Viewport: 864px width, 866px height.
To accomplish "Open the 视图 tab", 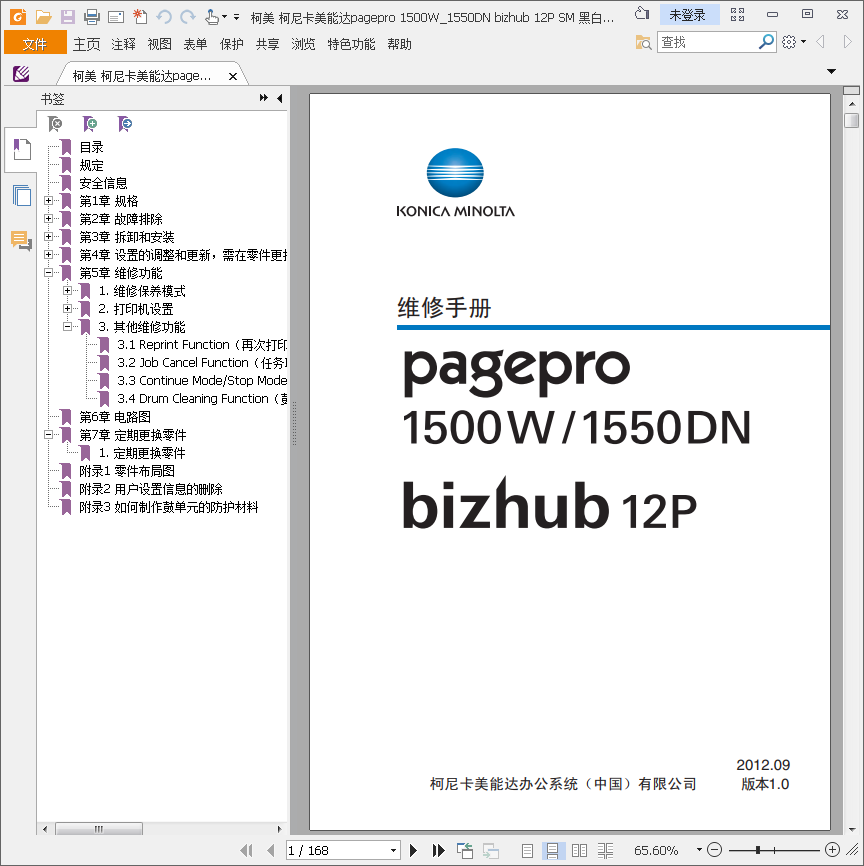I will coord(160,44).
